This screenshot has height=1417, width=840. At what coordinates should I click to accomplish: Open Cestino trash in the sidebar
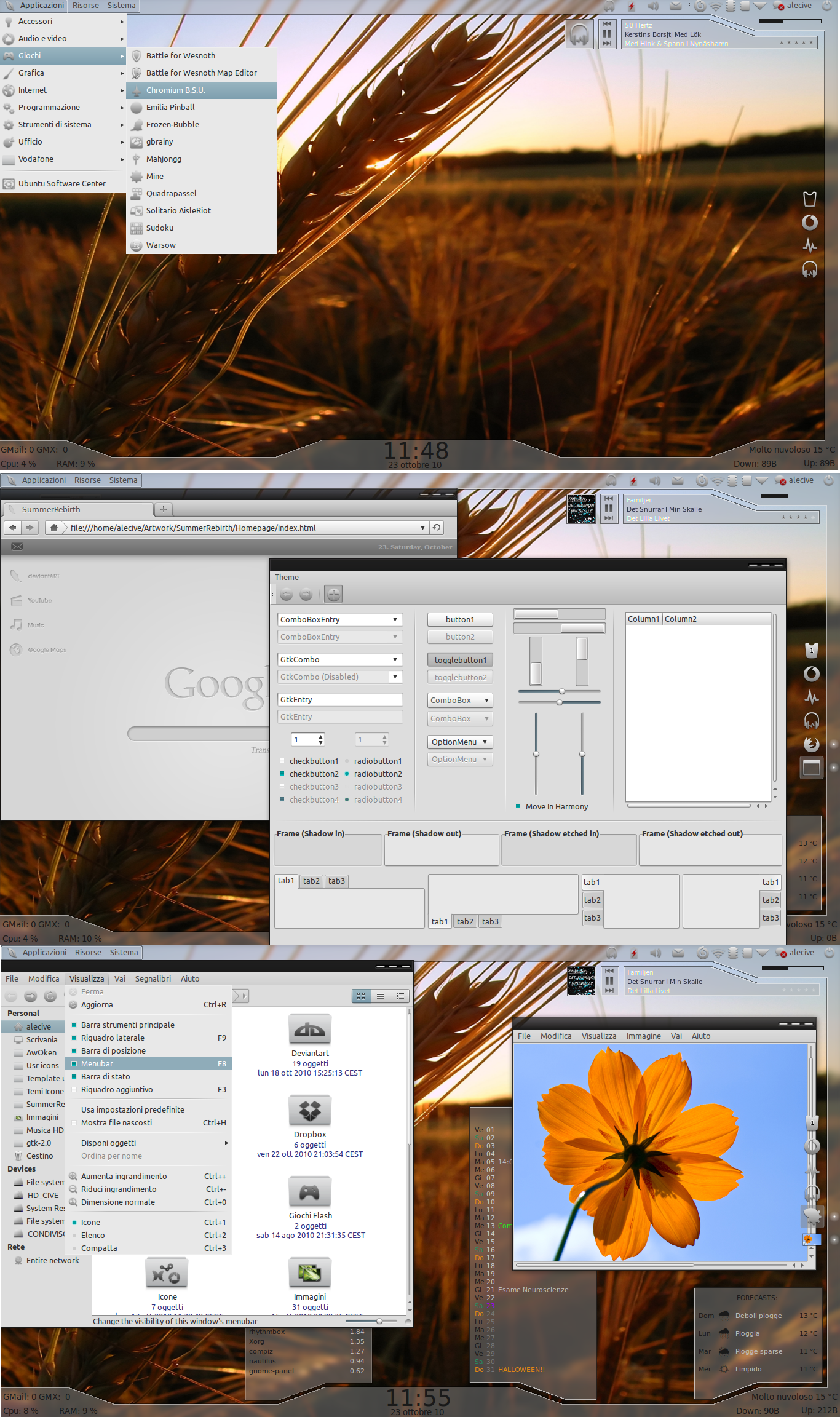pyautogui.click(x=39, y=1156)
